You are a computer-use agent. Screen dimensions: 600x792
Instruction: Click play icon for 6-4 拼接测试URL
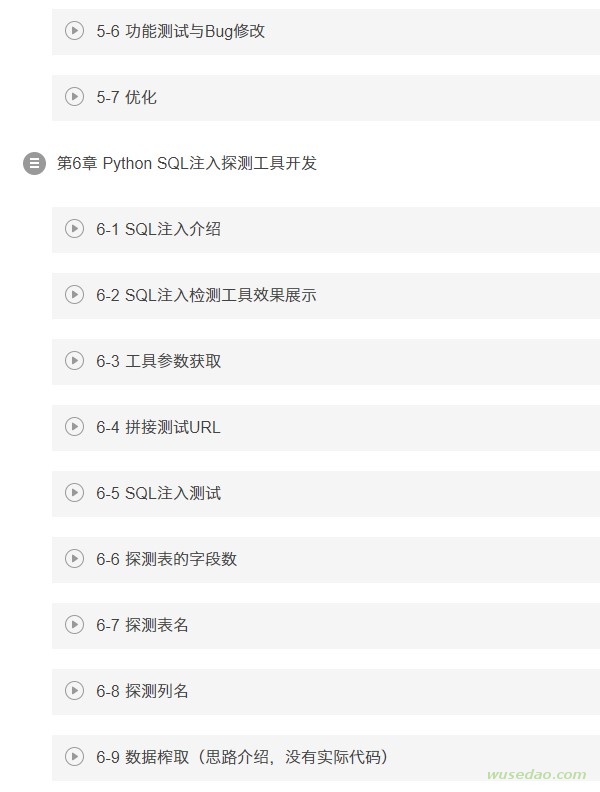click(74, 427)
